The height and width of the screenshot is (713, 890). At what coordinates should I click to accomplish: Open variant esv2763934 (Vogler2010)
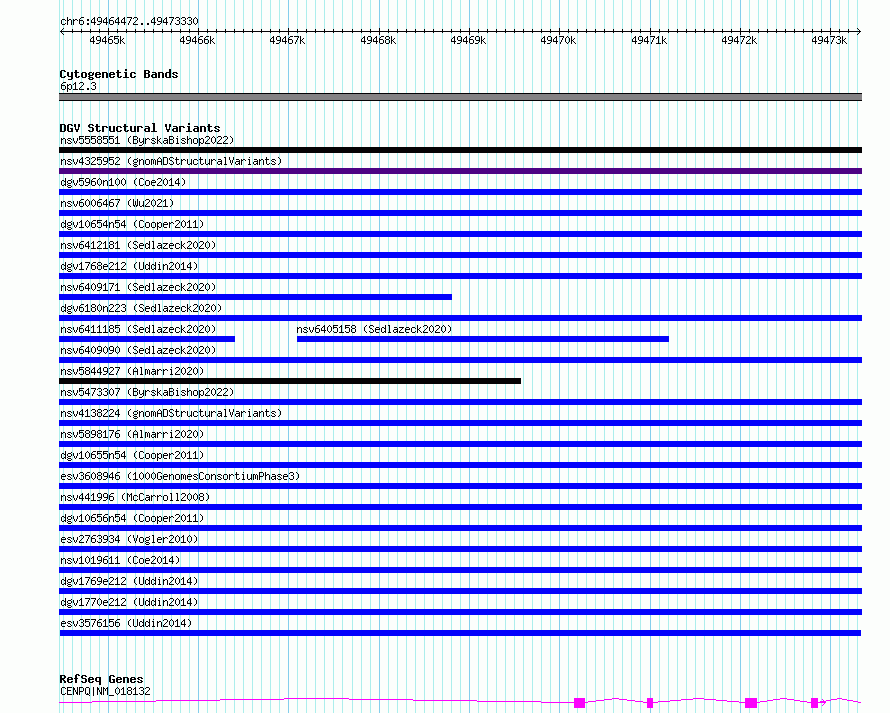pyautogui.click(x=129, y=539)
